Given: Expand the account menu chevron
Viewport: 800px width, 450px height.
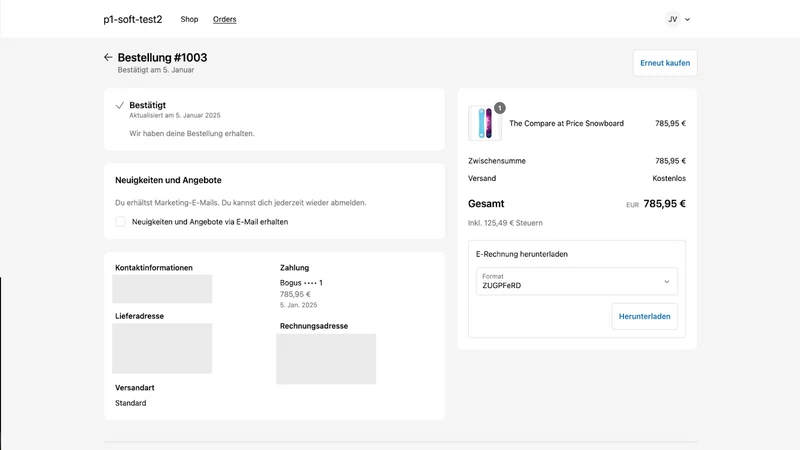Looking at the screenshot, I should coord(687,19).
